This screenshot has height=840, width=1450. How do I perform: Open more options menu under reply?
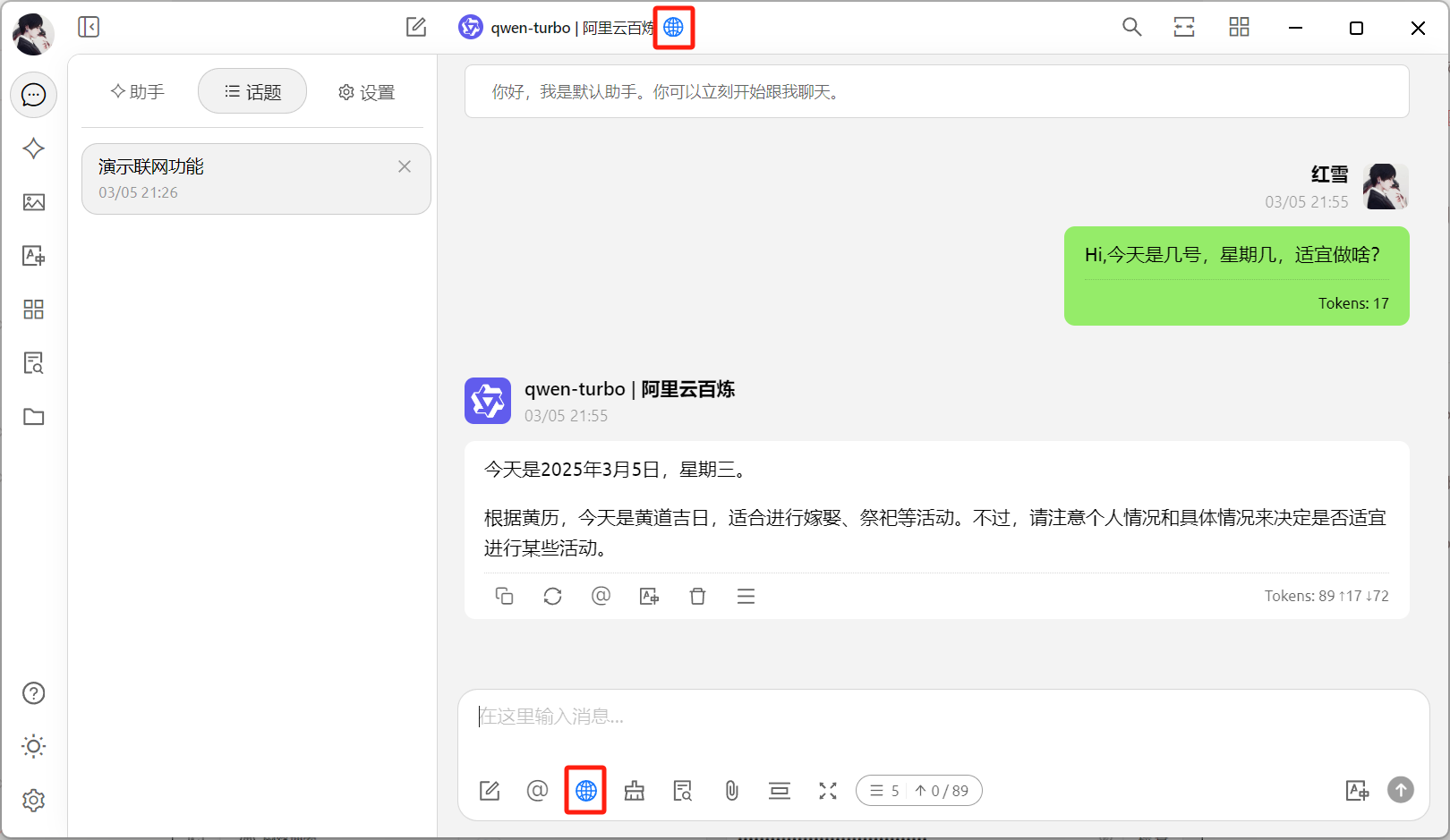tap(746, 596)
